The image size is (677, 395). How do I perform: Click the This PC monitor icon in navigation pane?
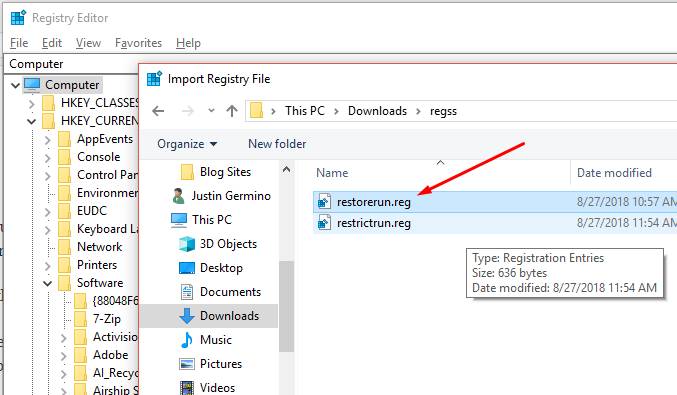179,220
